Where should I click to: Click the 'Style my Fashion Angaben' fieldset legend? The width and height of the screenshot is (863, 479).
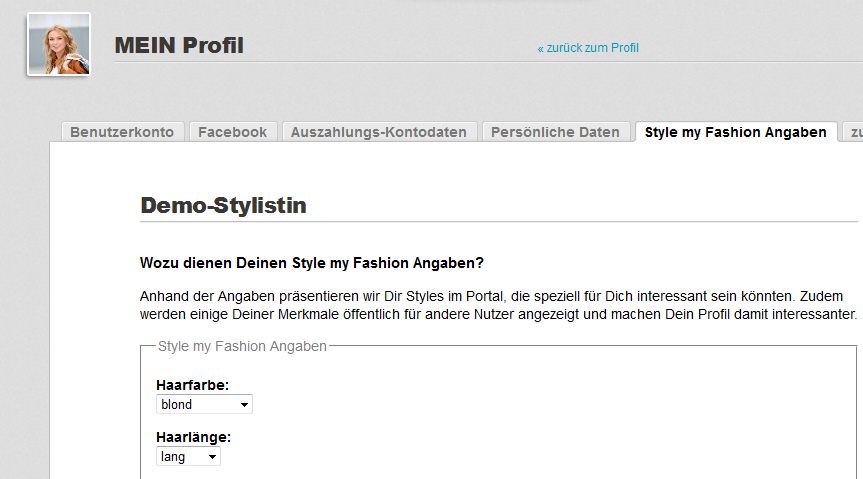(243, 346)
